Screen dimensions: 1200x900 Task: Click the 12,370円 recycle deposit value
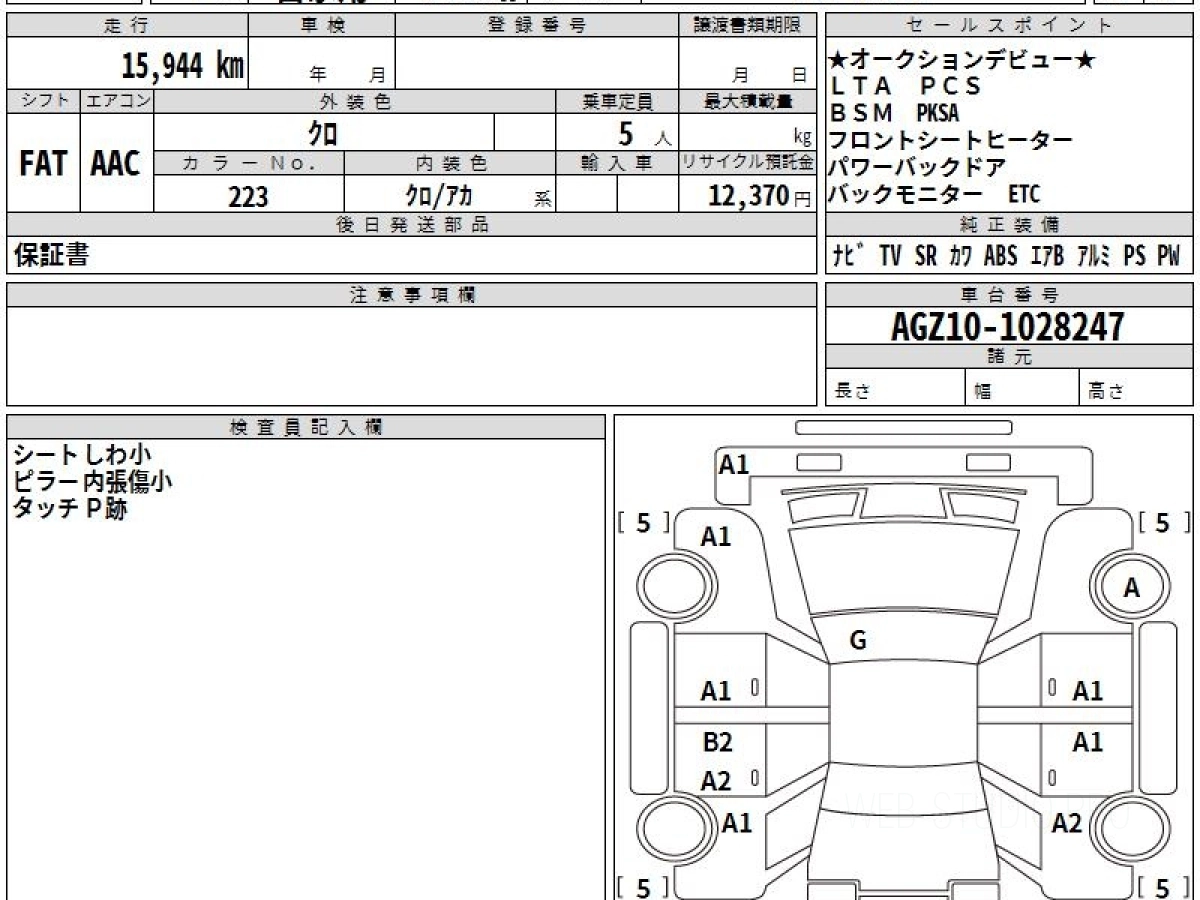click(x=760, y=196)
